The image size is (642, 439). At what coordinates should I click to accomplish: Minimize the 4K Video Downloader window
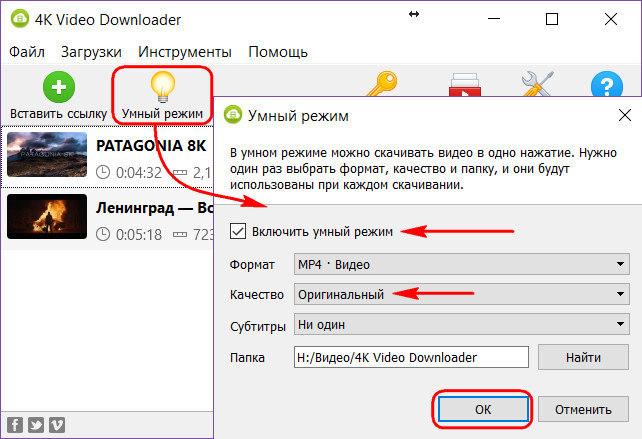(x=494, y=19)
